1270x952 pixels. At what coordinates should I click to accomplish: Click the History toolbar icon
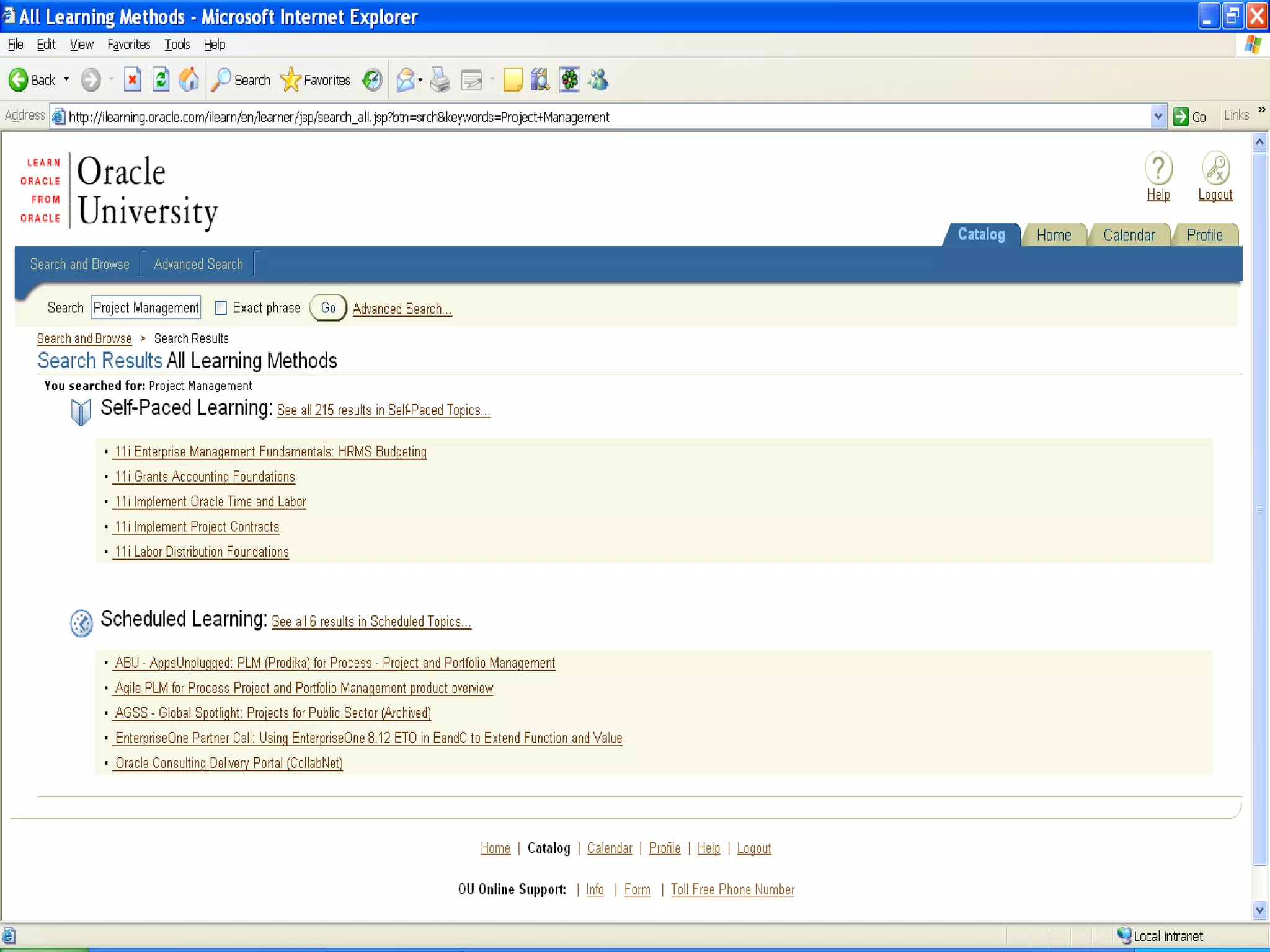click(x=372, y=80)
